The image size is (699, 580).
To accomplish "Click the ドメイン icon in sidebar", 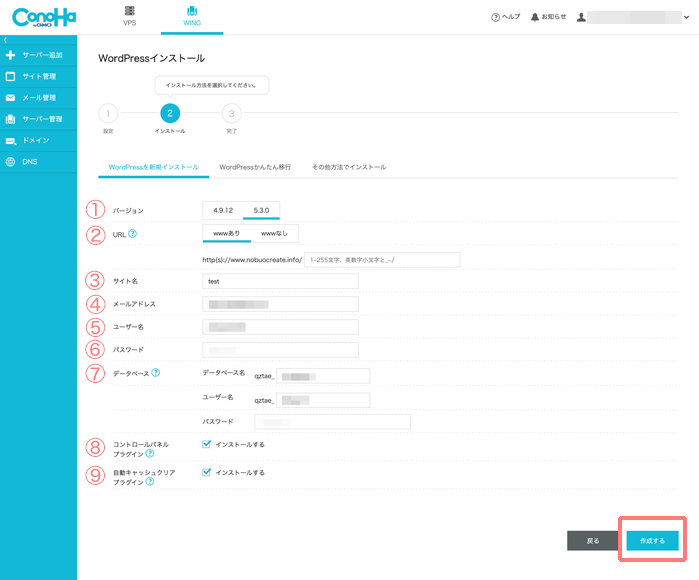I will pyautogui.click(x=11, y=141).
